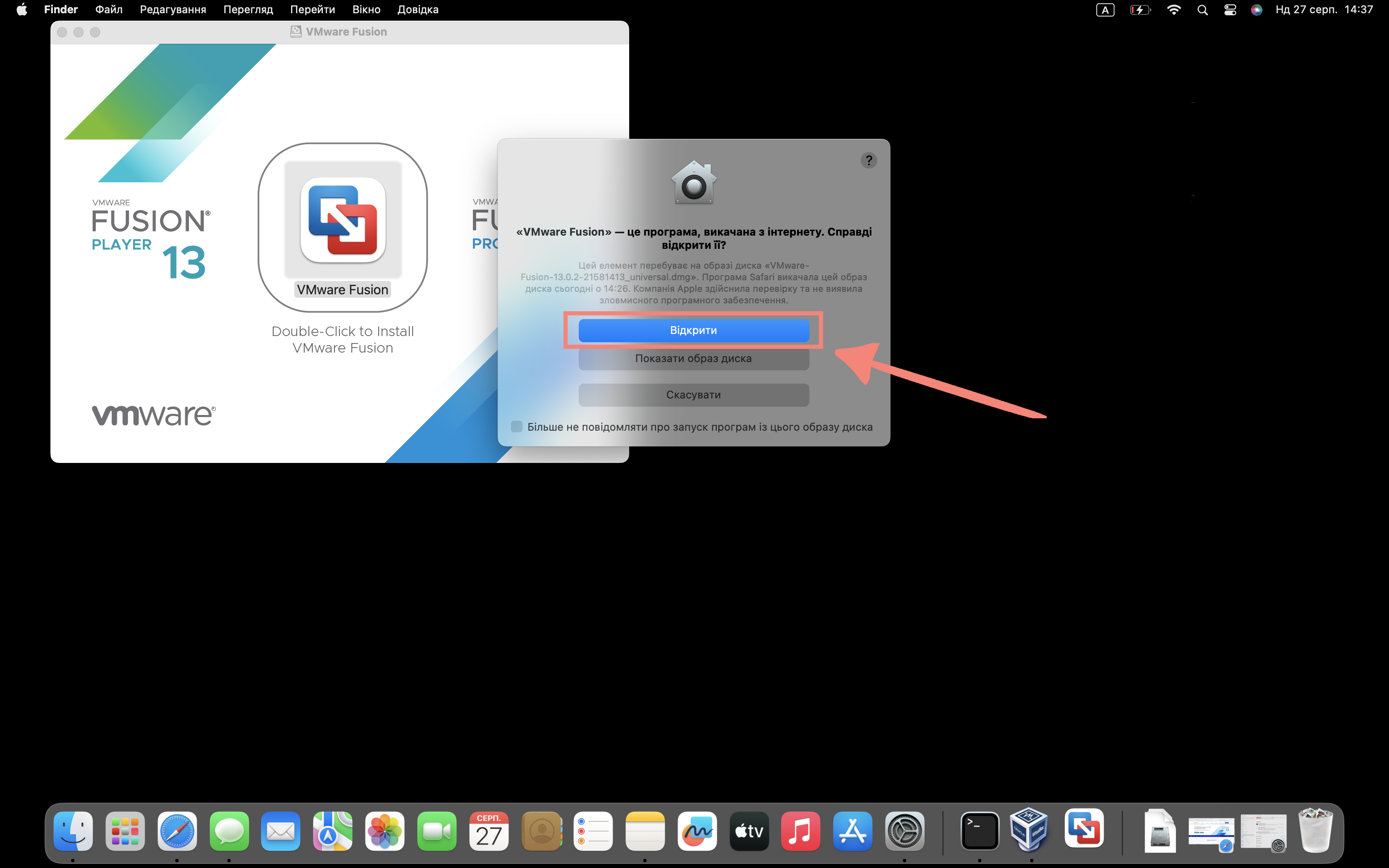Open the Finder menu
The width and height of the screenshot is (1389, 868).
point(61,10)
